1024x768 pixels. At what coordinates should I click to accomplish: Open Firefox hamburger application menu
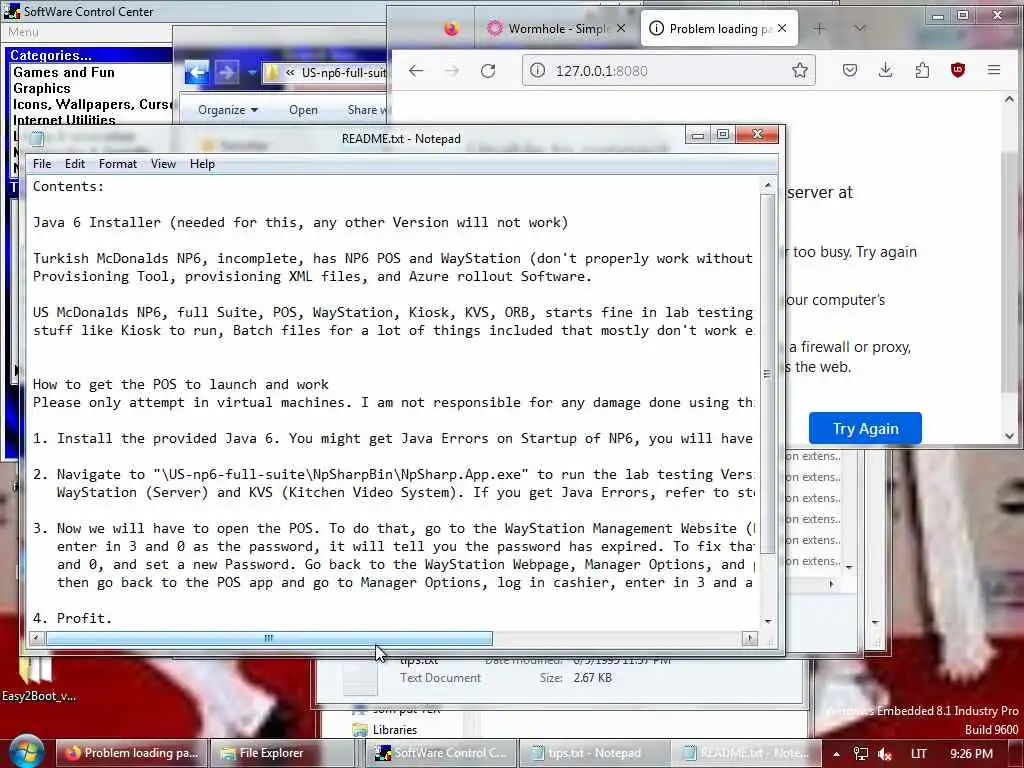[994, 70]
